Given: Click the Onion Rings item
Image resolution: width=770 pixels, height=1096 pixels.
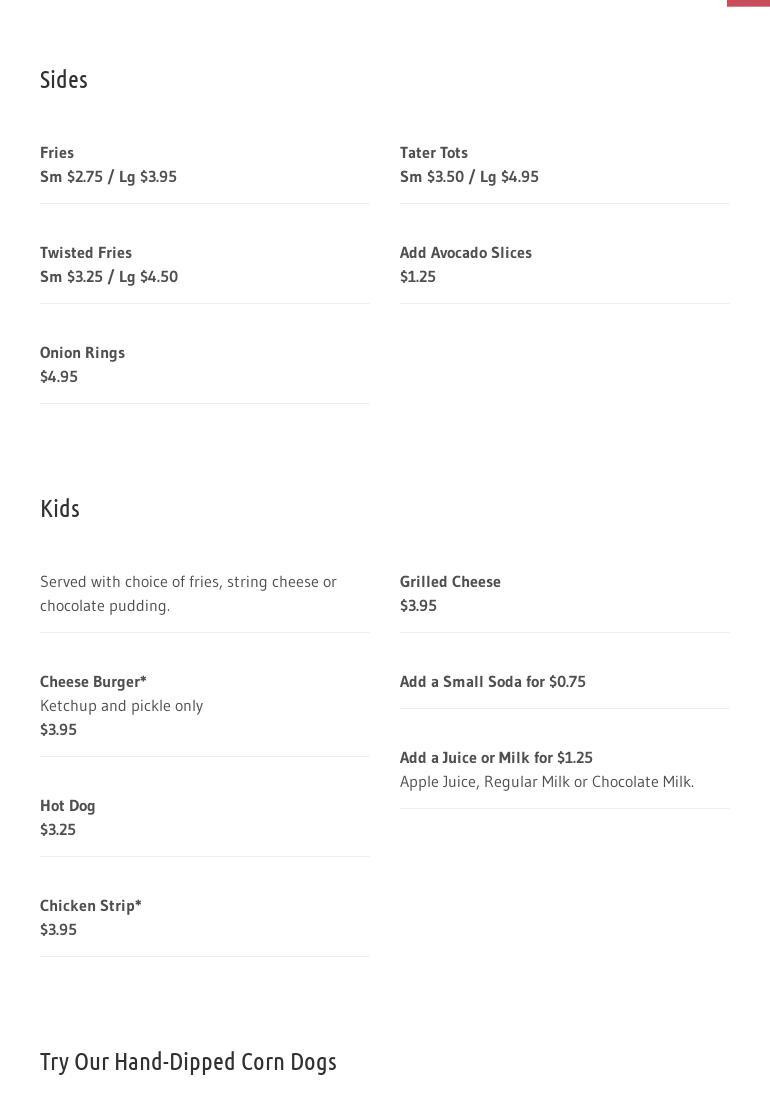Looking at the screenshot, I should 82,353.
